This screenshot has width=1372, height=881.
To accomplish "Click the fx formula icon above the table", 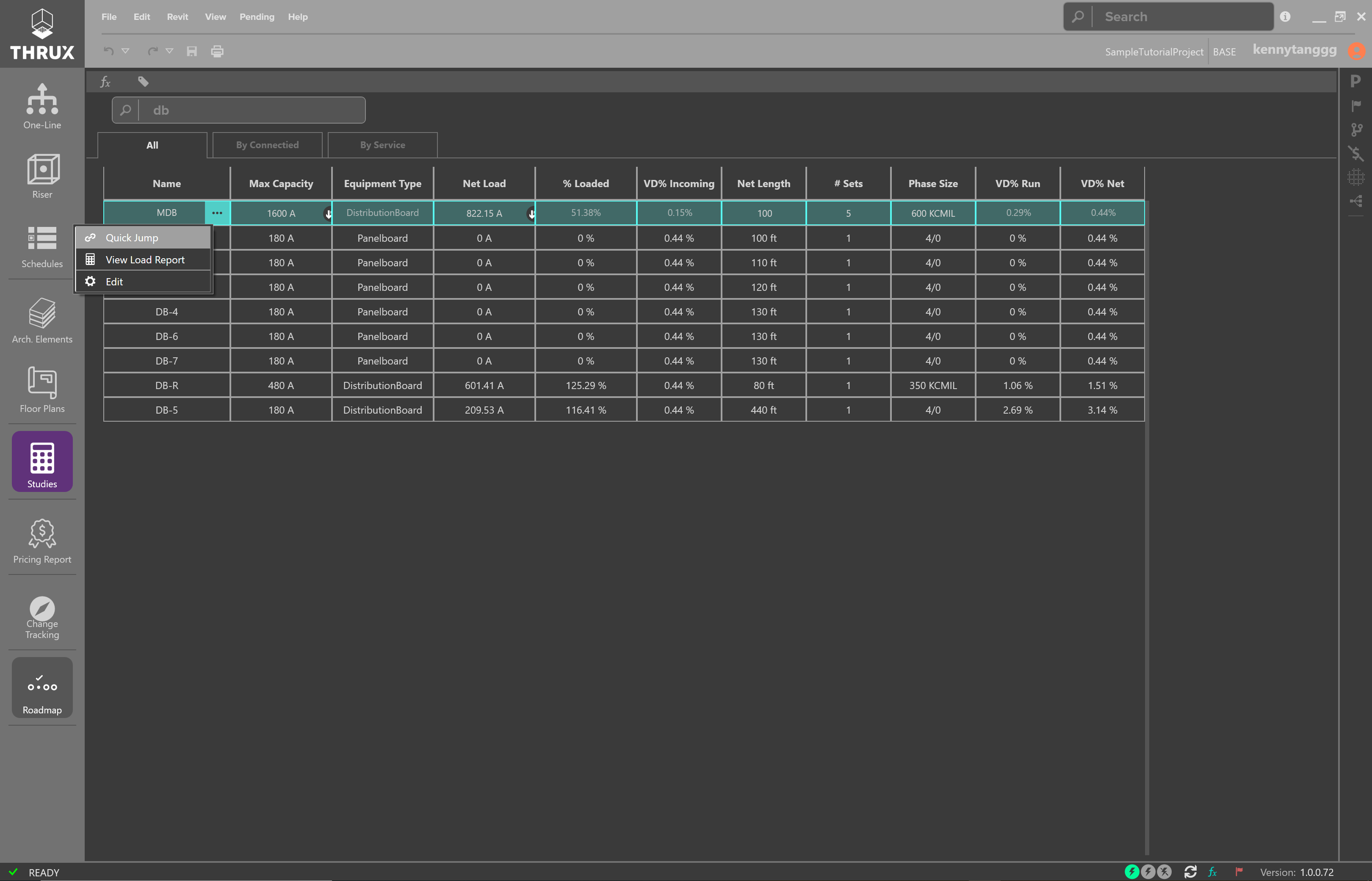I will 105,81.
